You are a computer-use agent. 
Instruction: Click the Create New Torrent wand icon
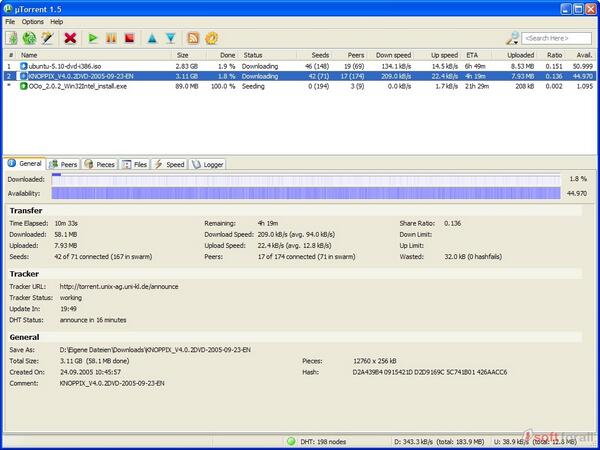pos(47,38)
